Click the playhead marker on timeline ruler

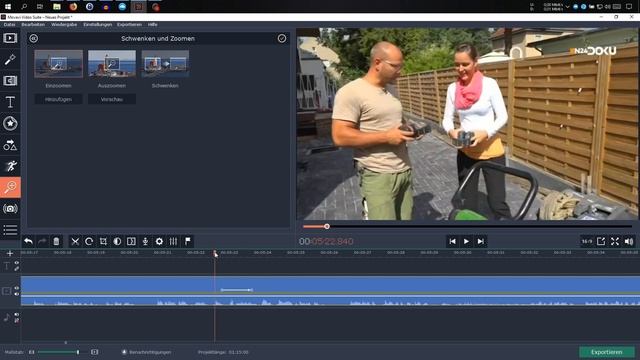pos(215,253)
